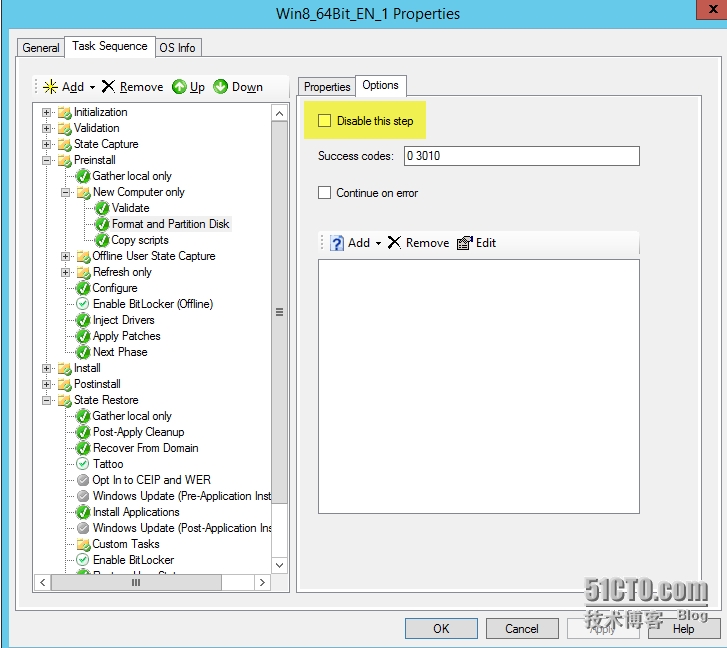Switch to the Task Sequence tab
The width and height of the screenshot is (727, 648).
tap(110, 46)
